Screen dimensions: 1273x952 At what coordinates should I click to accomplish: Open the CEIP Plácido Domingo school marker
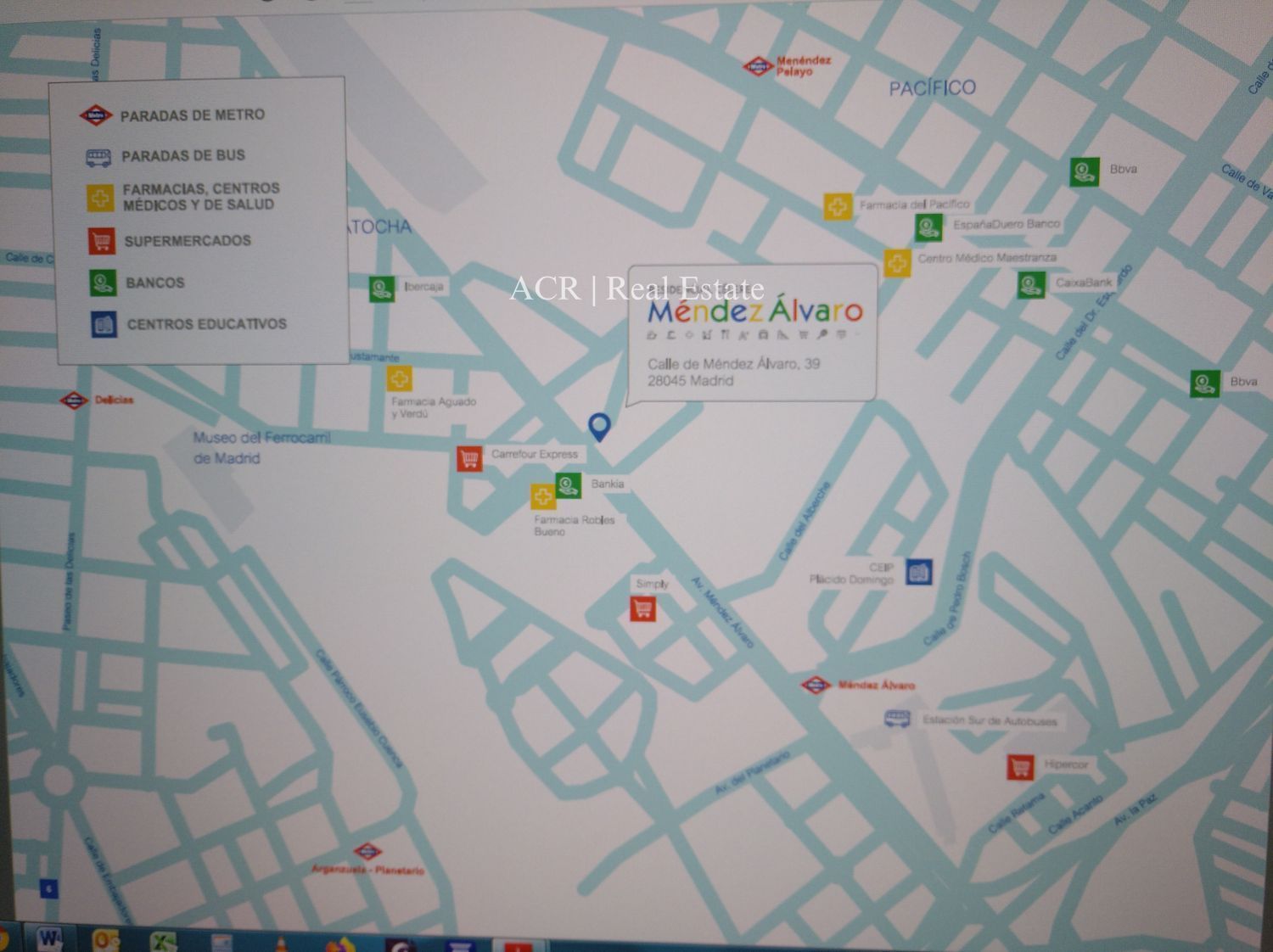coord(919,572)
